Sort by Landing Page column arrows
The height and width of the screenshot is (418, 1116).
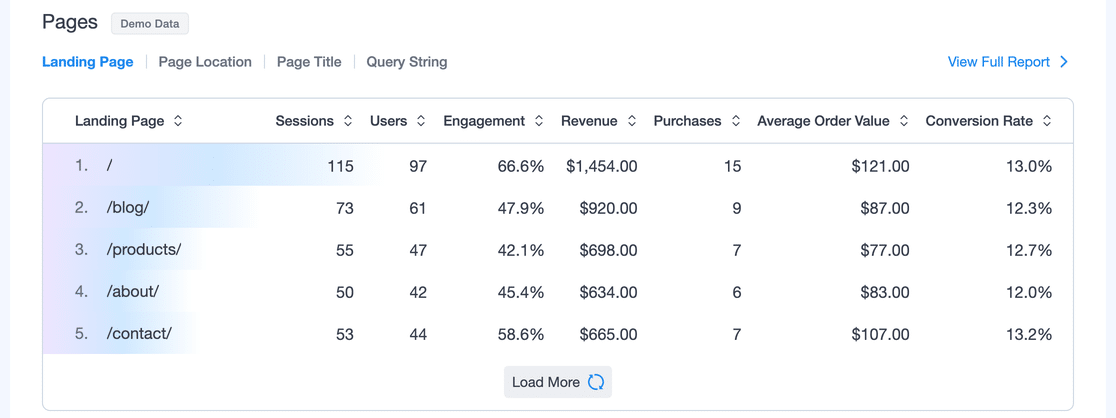pyautogui.click(x=178, y=121)
